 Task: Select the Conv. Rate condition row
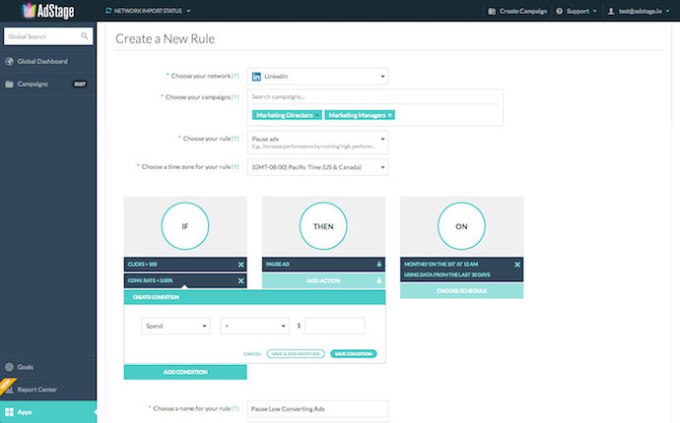(x=185, y=281)
